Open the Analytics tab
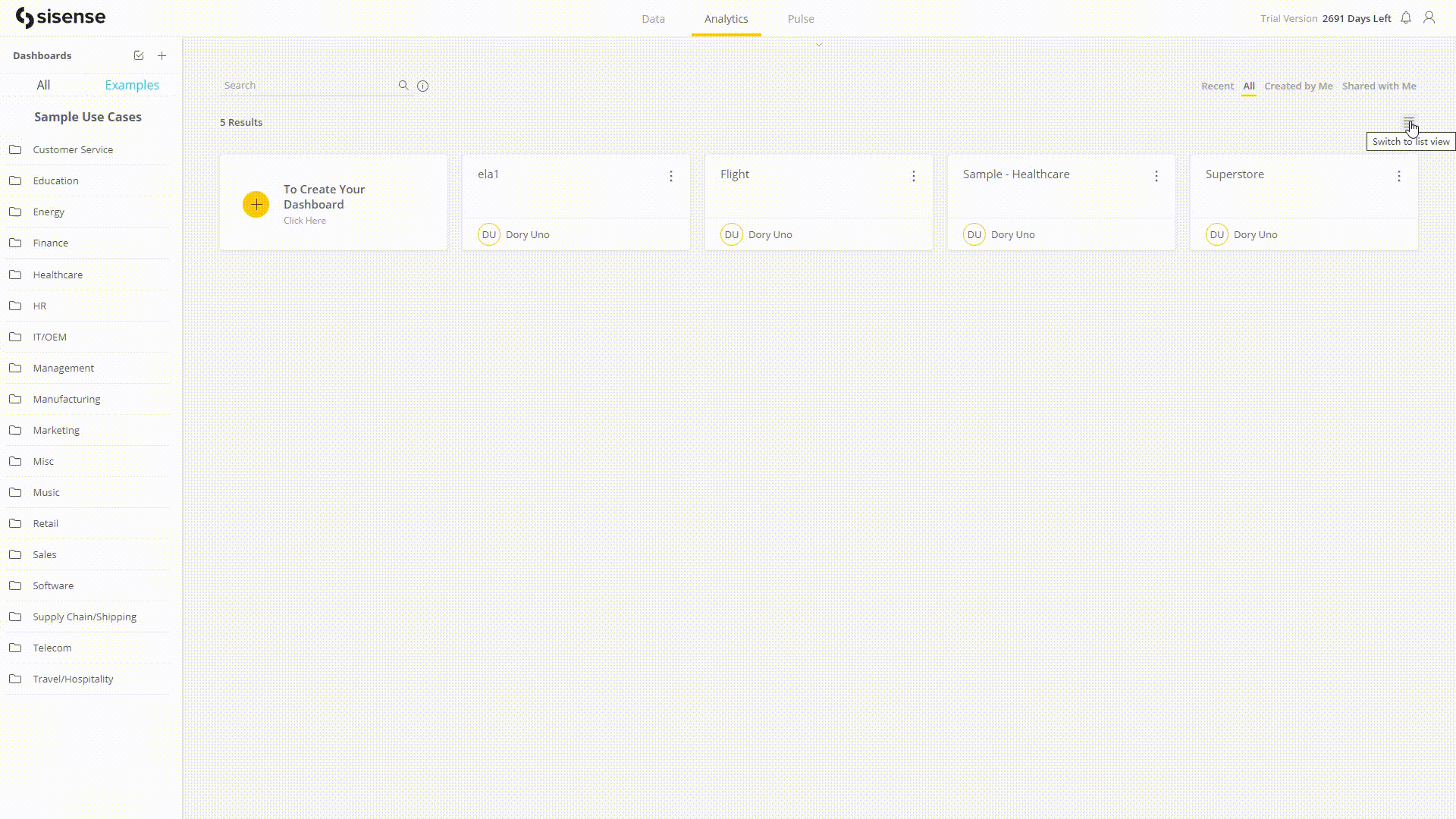The image size is (1456, 819). pos(726,19)
